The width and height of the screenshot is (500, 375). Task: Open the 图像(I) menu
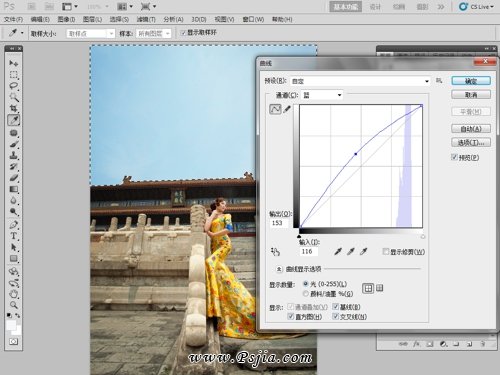point(66,19)
